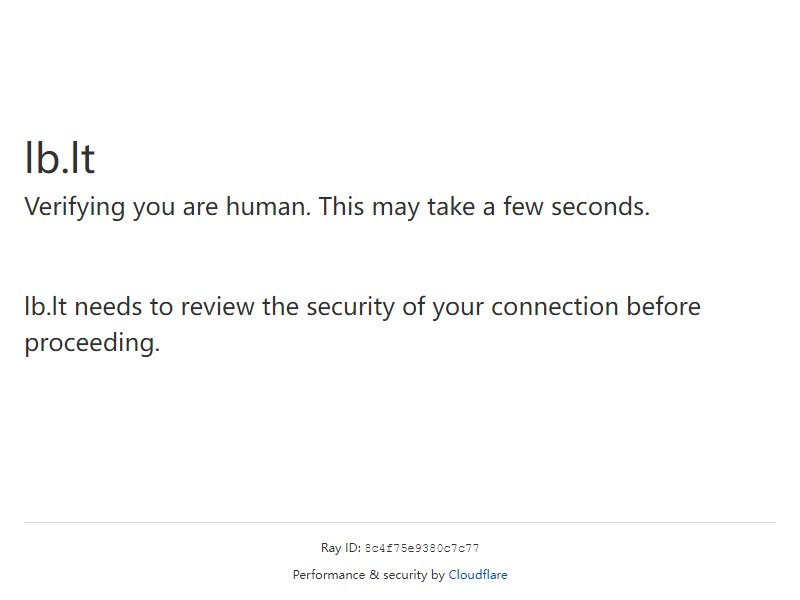Click the word 'your' in the paragraph

[x=458, y=307]
